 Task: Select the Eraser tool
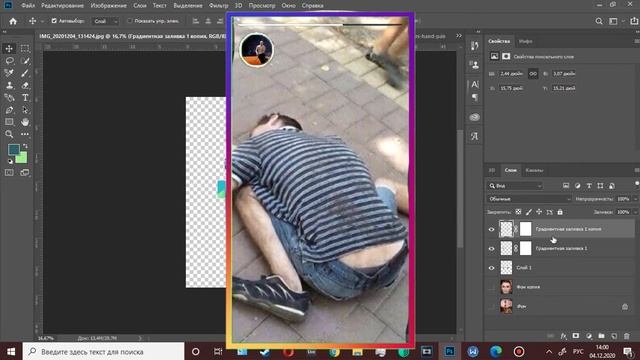(25, 85)
